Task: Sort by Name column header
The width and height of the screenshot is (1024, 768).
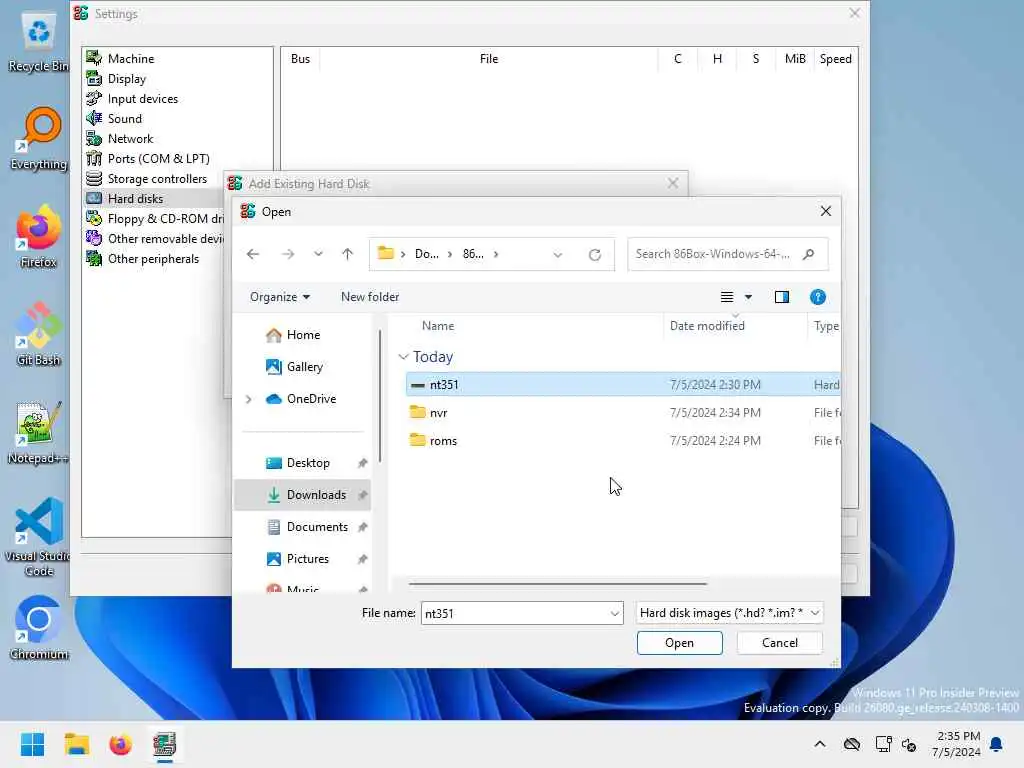Action: 438,326
